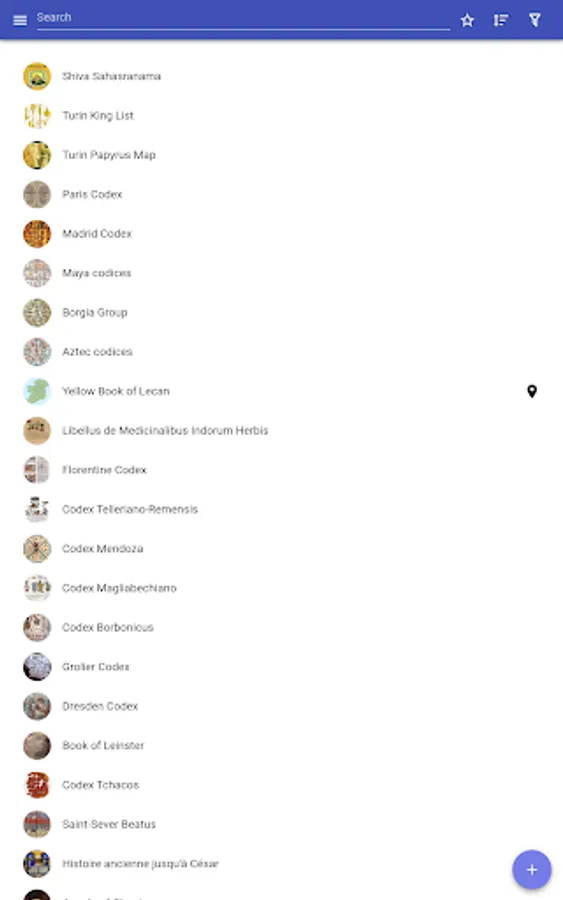Click the Dresden Codex avatar icon
563x900 pixels.
37,706
